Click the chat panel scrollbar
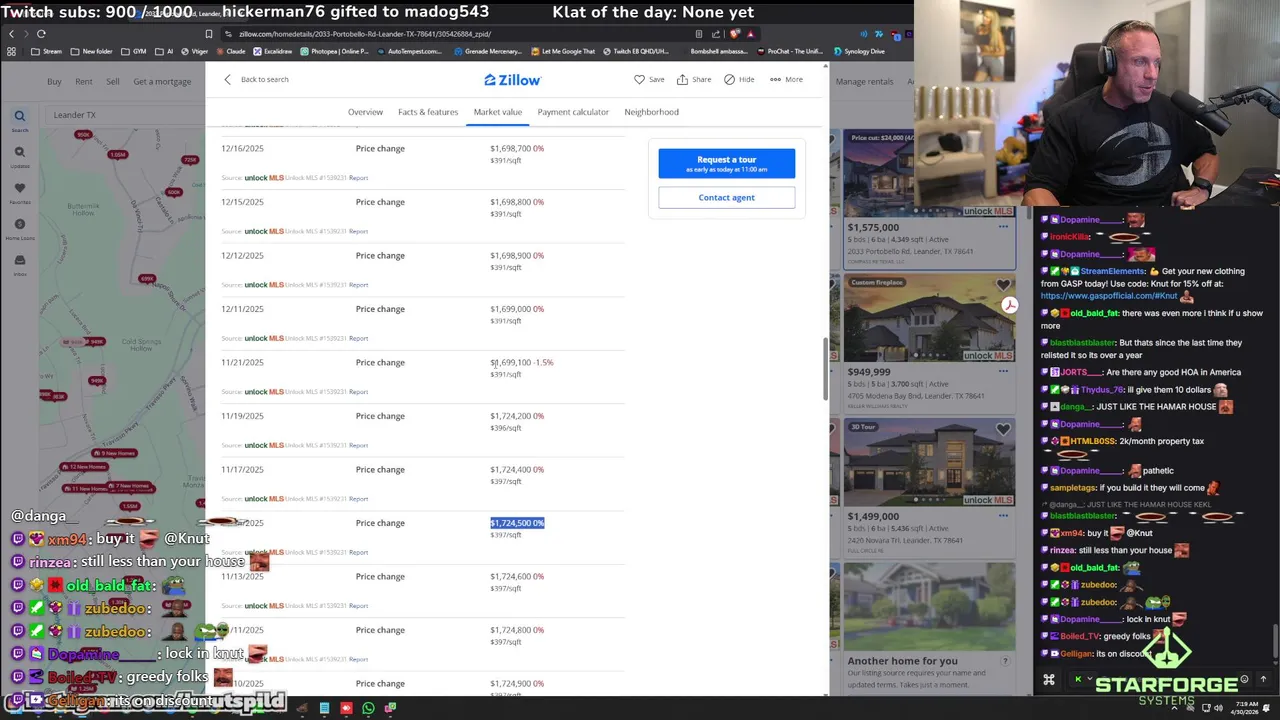 1275,640
